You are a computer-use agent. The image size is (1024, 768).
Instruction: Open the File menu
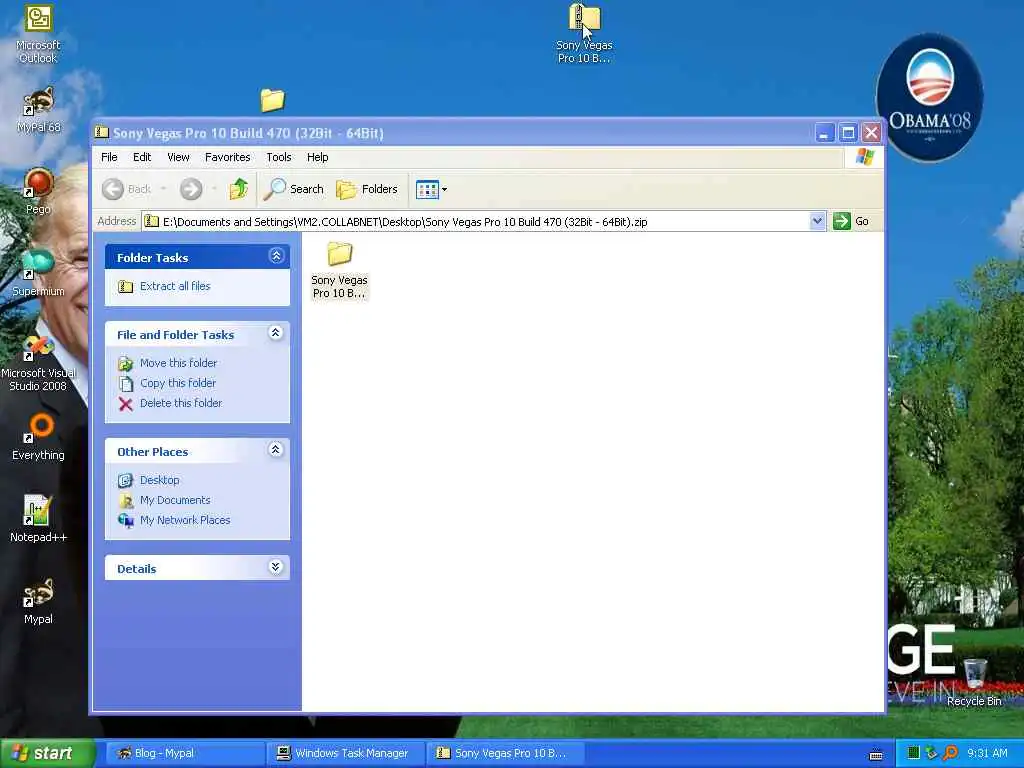tap(109, 157)
